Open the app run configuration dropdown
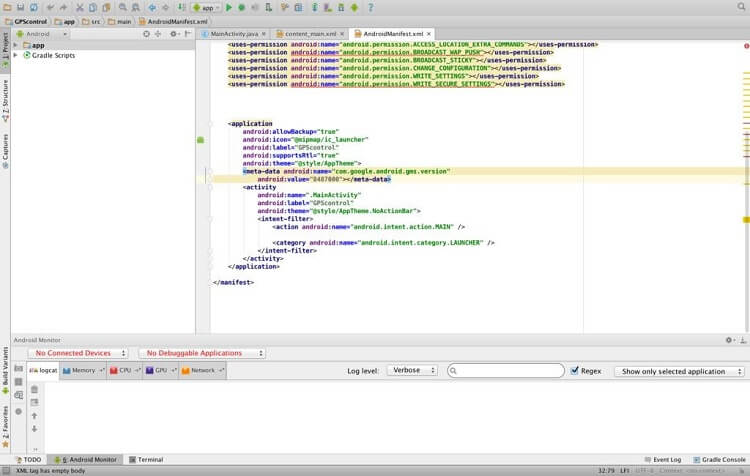Image resolution: width=750 pixels, height=476 pixels. pyautogui.click(x=206, y=8)
